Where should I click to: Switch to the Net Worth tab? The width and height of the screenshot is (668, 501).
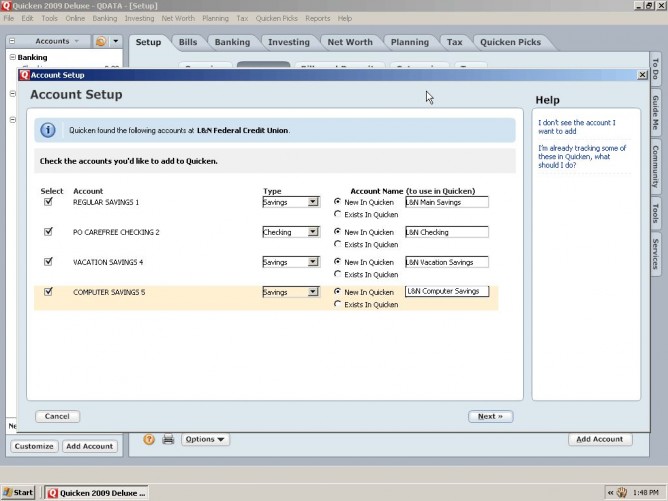click(350, 42)
